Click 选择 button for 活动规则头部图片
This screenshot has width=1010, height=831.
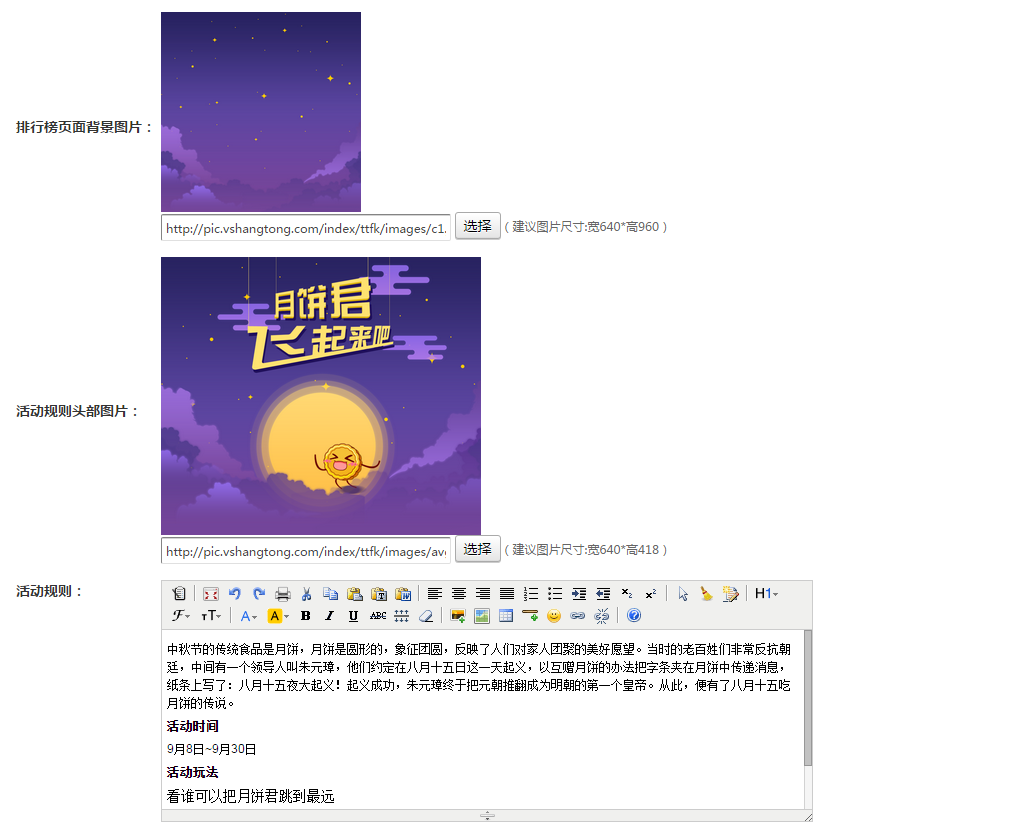click(x=477, y=549)
